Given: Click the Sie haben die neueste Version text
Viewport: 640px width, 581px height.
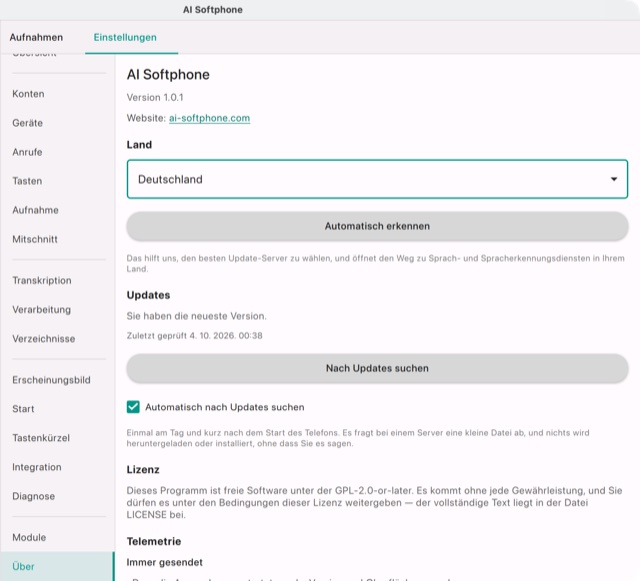Looking at the screenshot, I should point(196,316).
